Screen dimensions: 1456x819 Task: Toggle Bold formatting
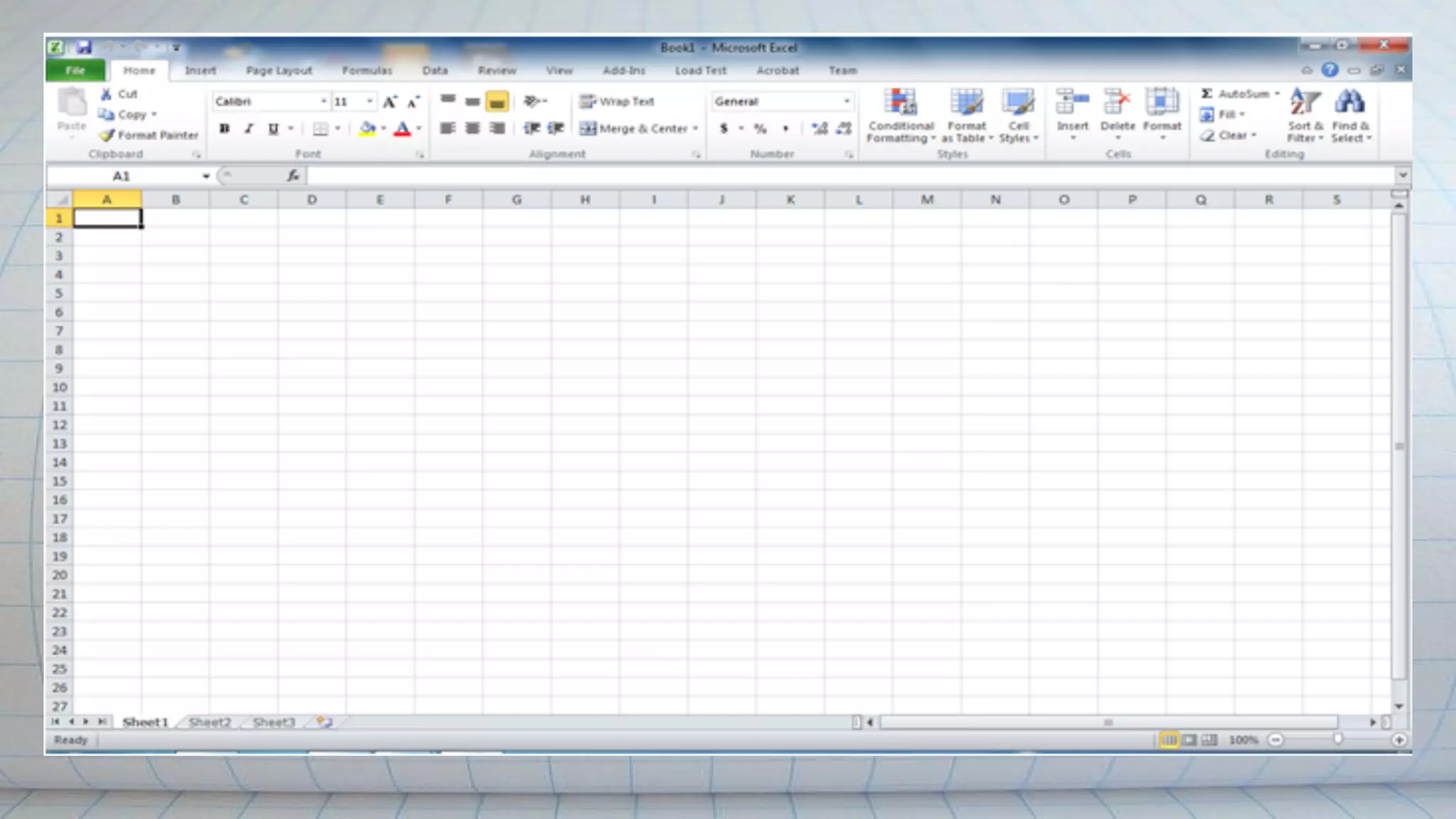pyautogui.click(x=225, y=129)
